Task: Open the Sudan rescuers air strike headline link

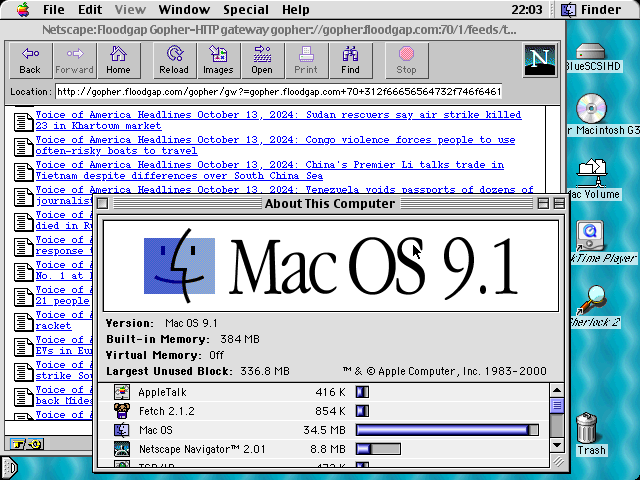Action: pos(278,120)
